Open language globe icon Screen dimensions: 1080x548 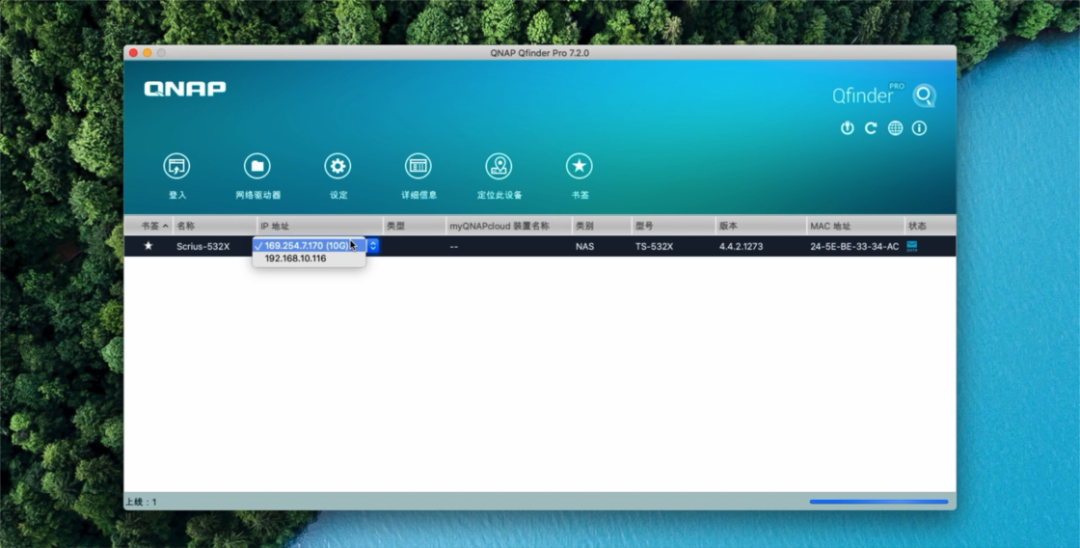895,128
